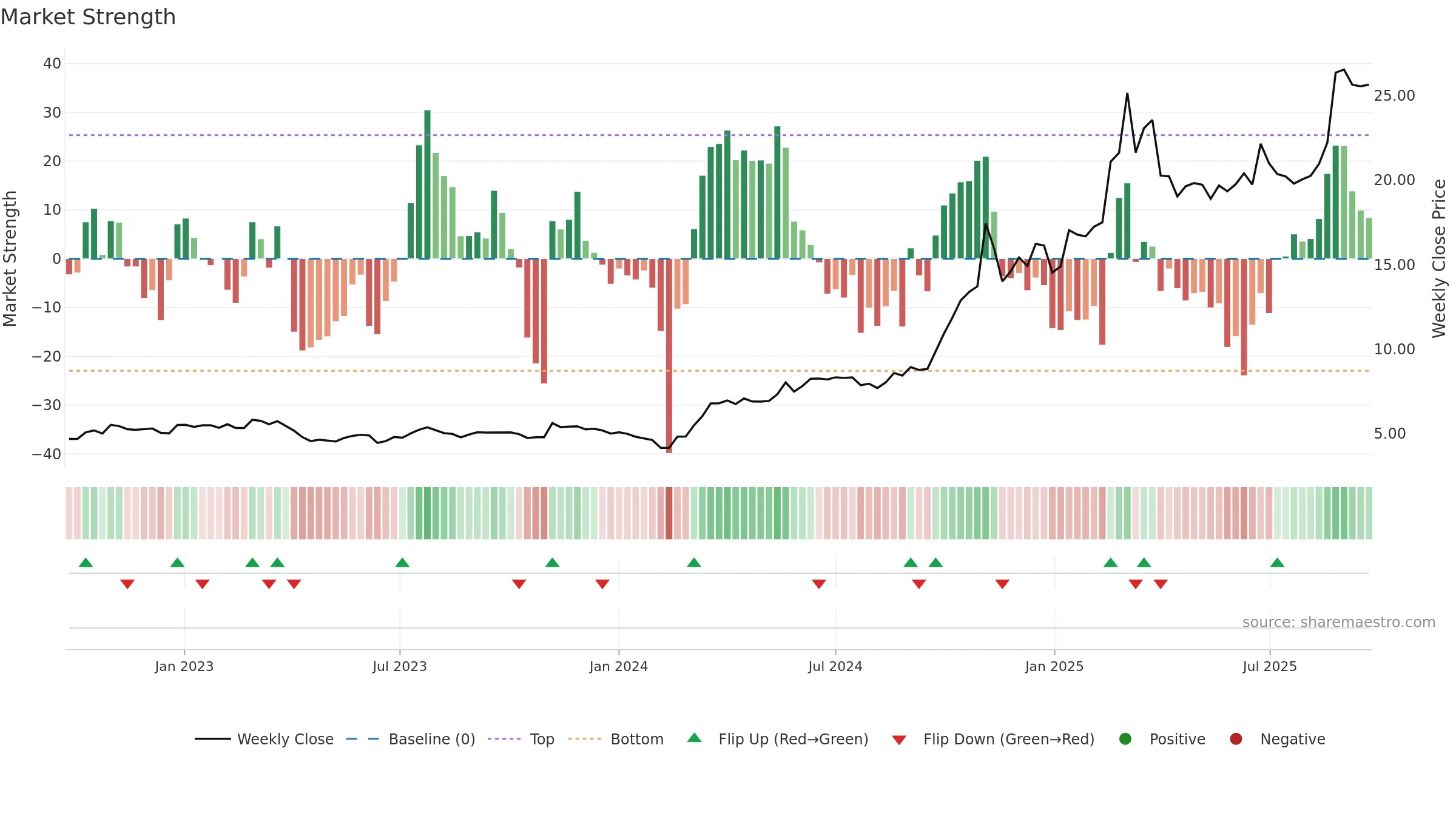Click the Jan 2024 x-axis label

coord(619,667)
